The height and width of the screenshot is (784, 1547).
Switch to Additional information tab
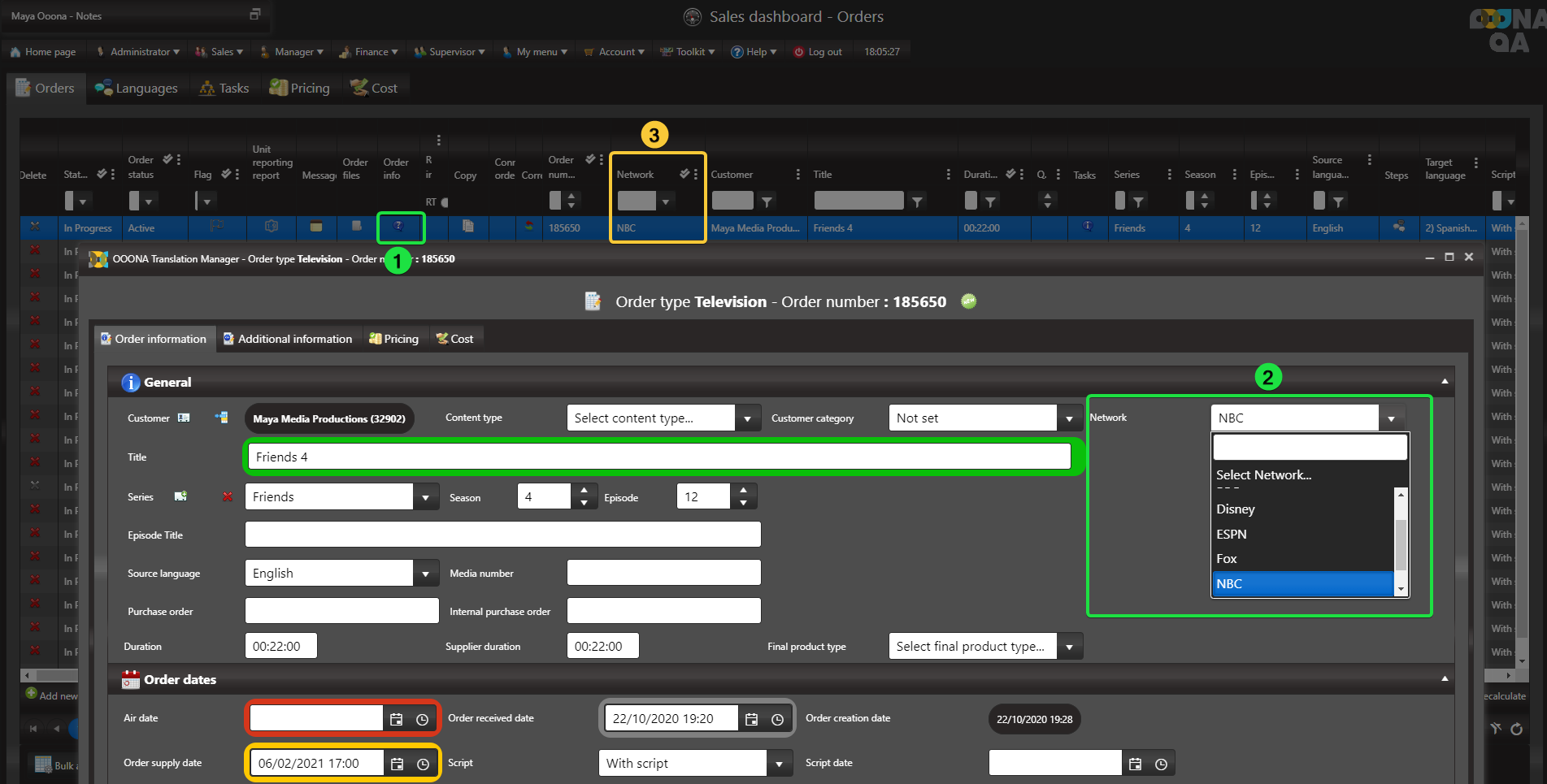coord(288,339)
